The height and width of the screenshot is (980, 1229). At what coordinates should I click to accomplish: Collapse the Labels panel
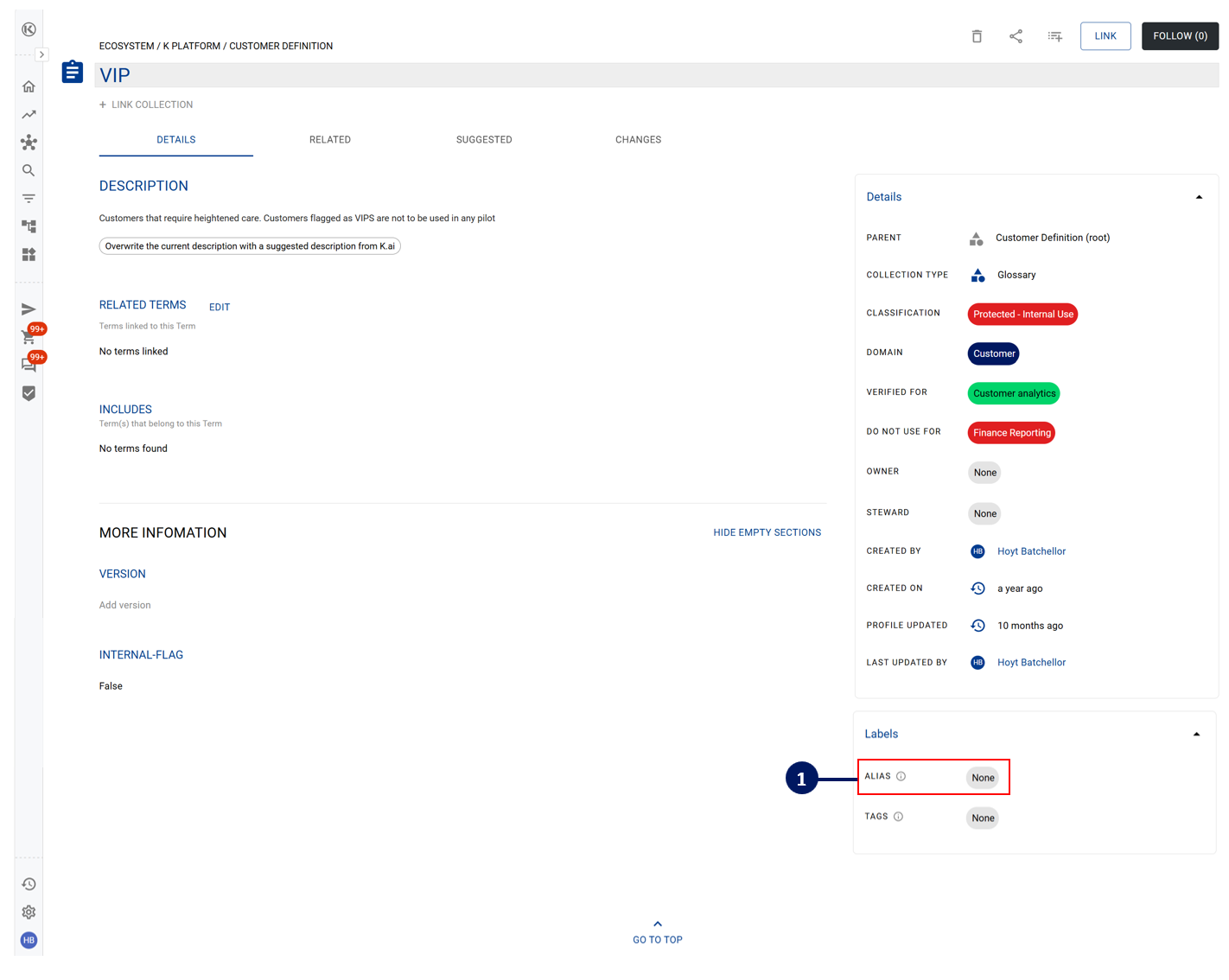pyautogui.click(x=1196, y=734)
